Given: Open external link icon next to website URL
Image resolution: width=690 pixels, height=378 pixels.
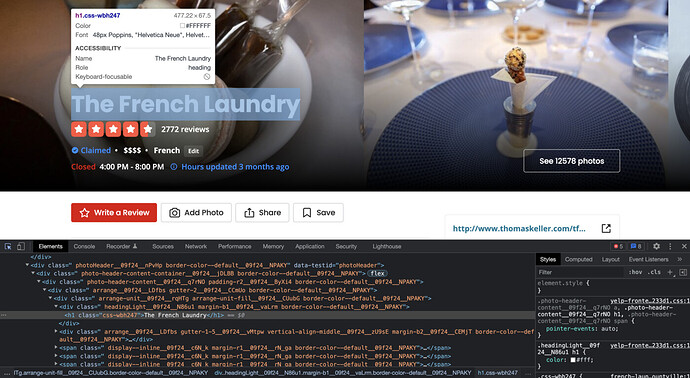Looking at the screenshot, I should tap(606, 228).
